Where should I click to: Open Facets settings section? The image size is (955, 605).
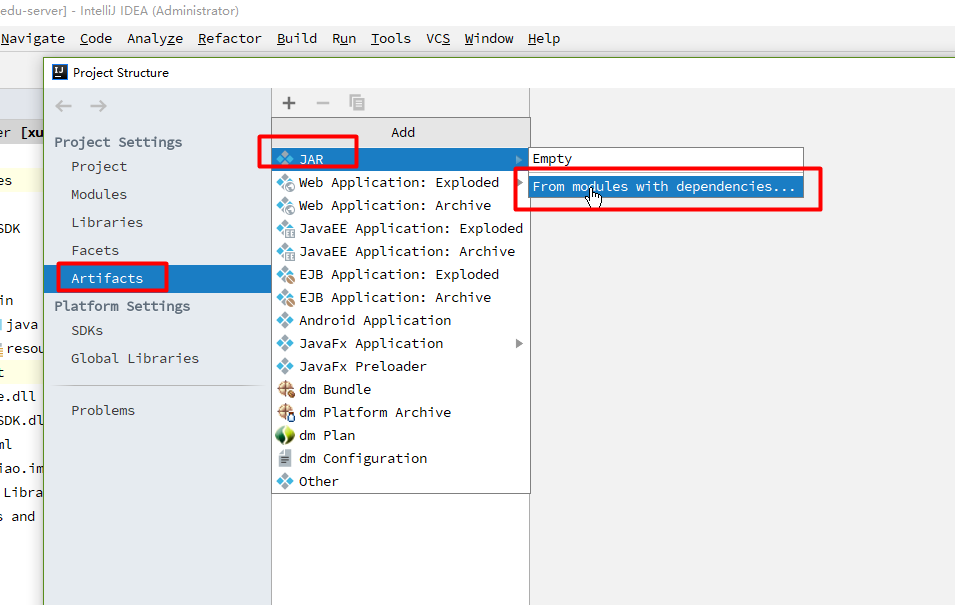pos(95,250)
